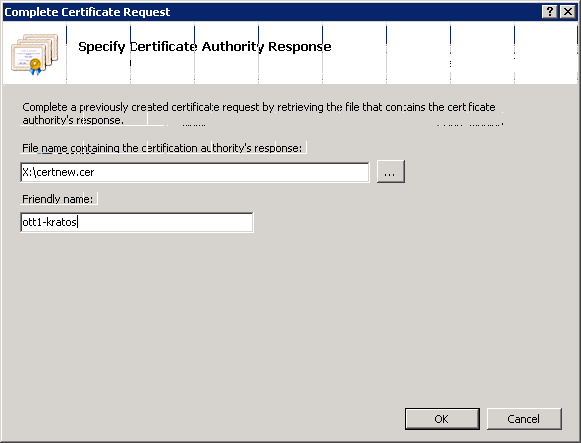The width and height of the screenshot is (581, 443).
Task: Focus the Friendly name text field
Action: click(x=137, y=222)
